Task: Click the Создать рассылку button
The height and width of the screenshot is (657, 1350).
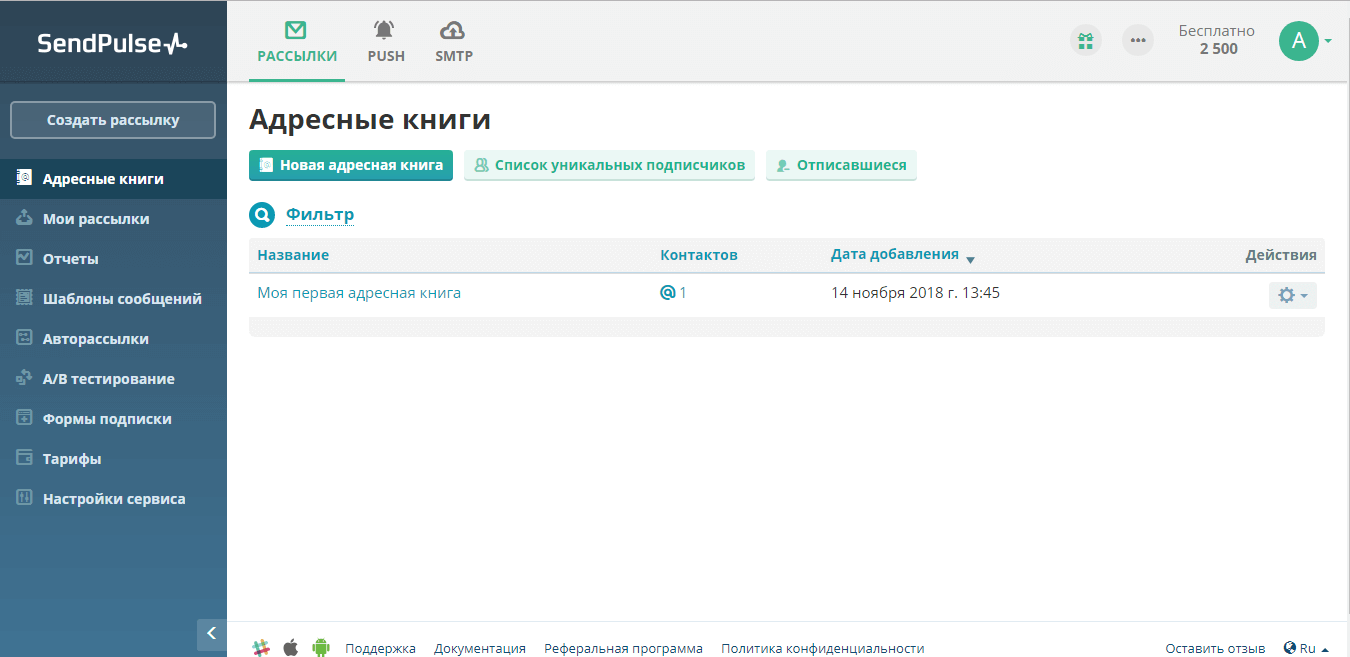Action: click(x=113, y=120)
